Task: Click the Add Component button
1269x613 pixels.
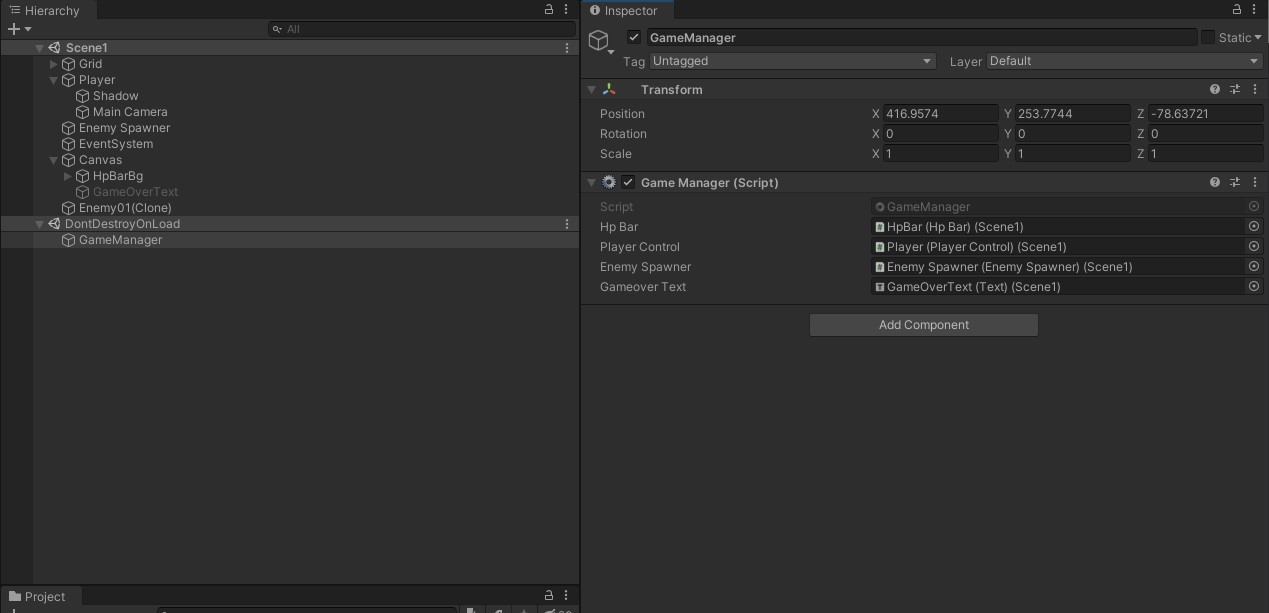Action: point(924,325)
